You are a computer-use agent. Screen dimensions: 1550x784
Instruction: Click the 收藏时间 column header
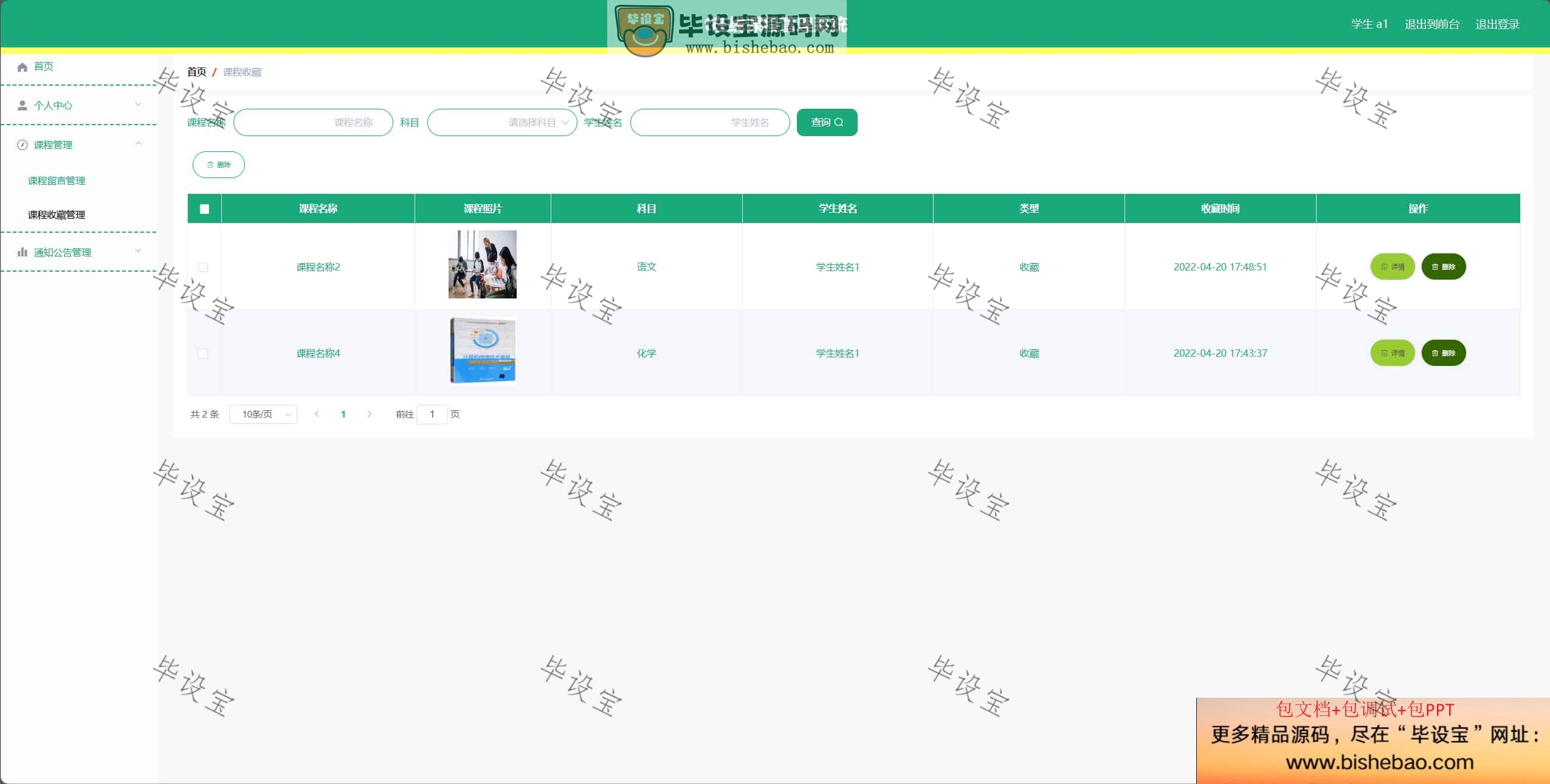click(1220, 208)
